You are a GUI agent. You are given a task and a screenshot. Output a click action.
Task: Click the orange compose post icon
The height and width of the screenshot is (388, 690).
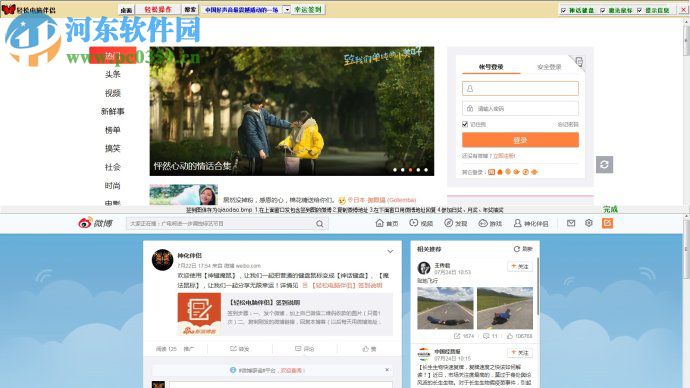tap(607, 223)
